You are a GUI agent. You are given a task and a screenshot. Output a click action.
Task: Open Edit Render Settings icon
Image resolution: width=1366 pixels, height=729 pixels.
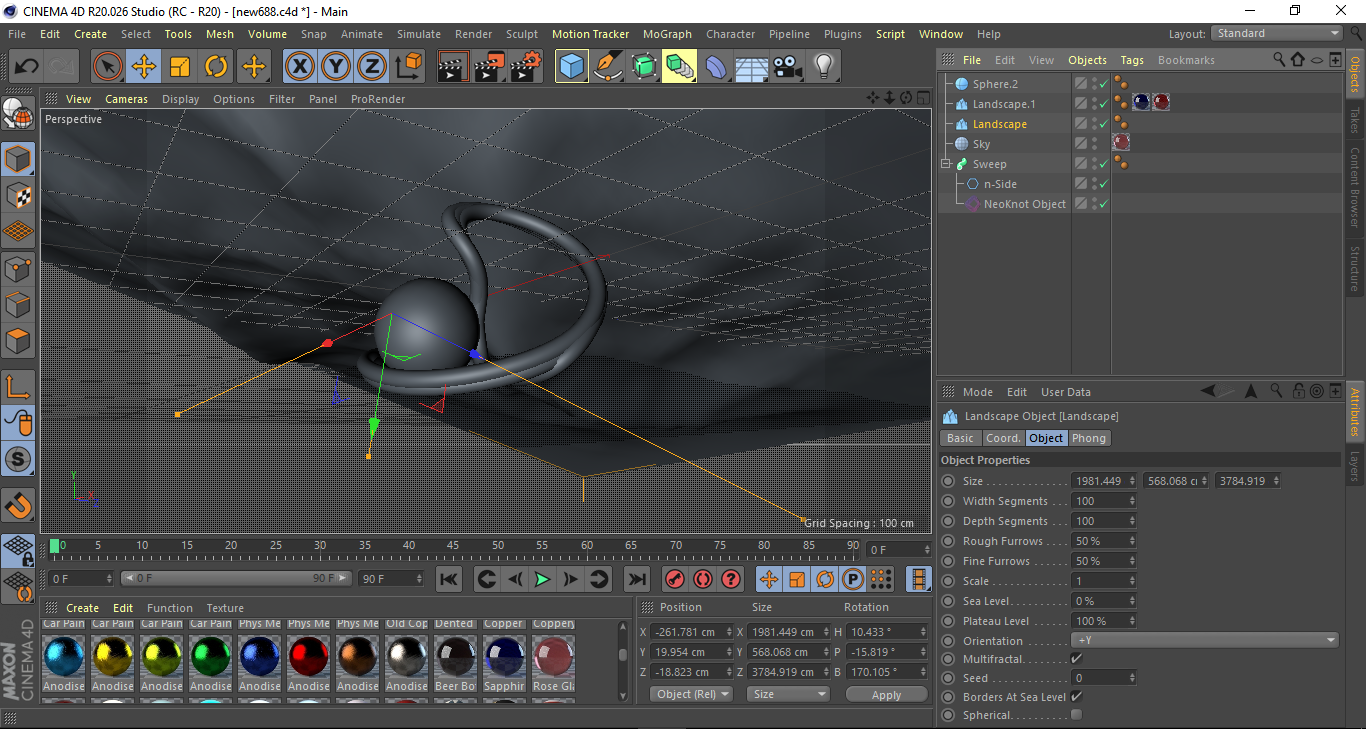[x=526, y=67]
